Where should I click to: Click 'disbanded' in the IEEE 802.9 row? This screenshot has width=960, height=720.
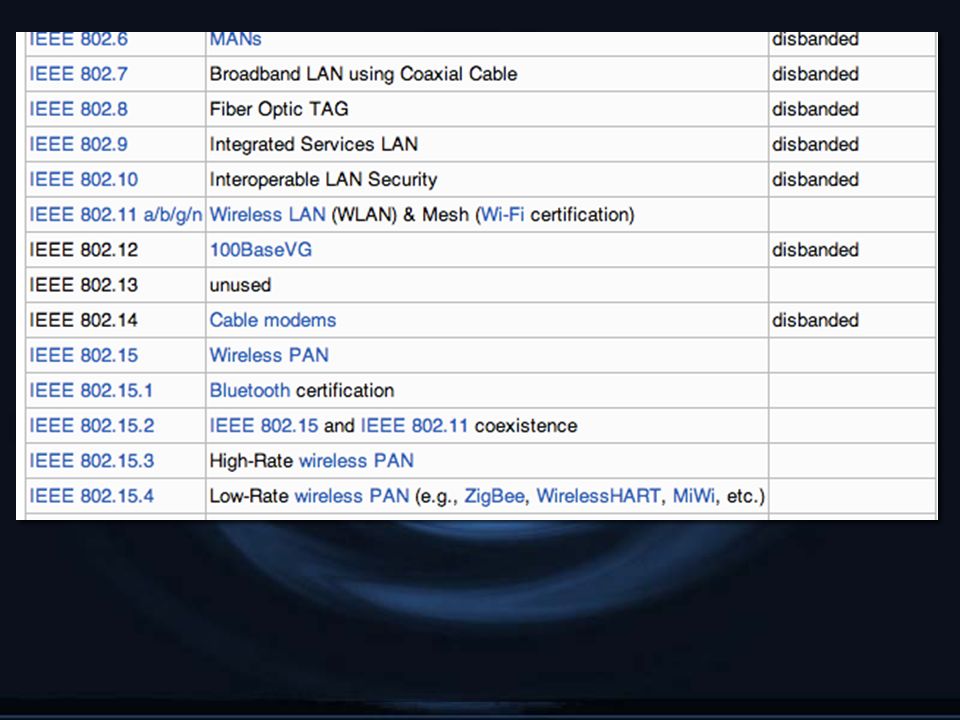click(816, 144)
